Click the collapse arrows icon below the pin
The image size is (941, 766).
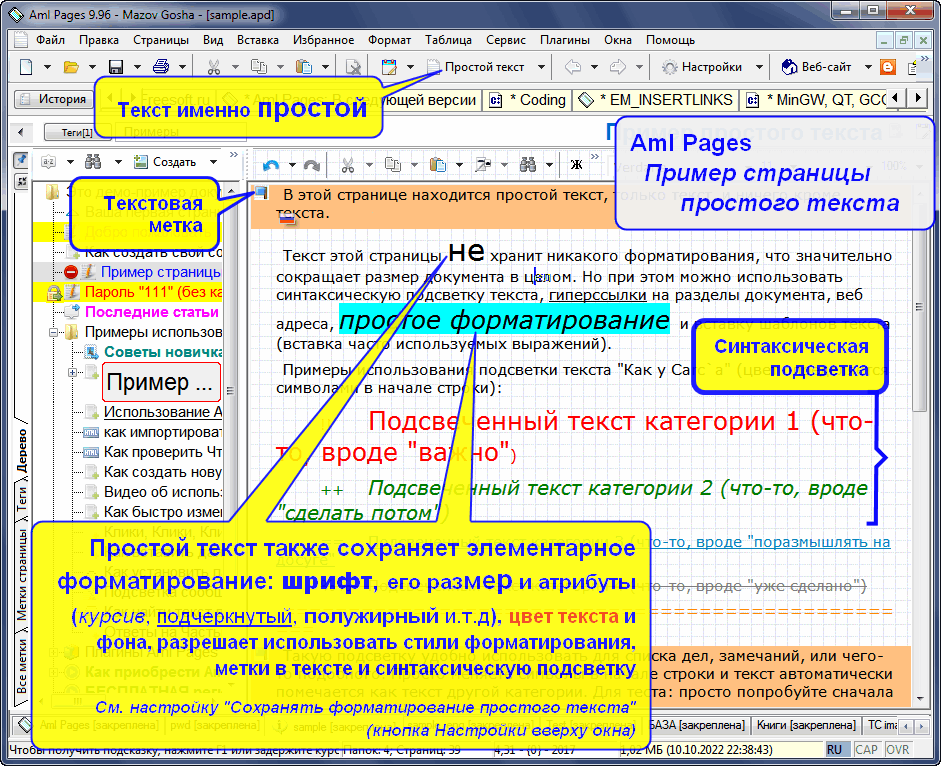pos(21,181)
